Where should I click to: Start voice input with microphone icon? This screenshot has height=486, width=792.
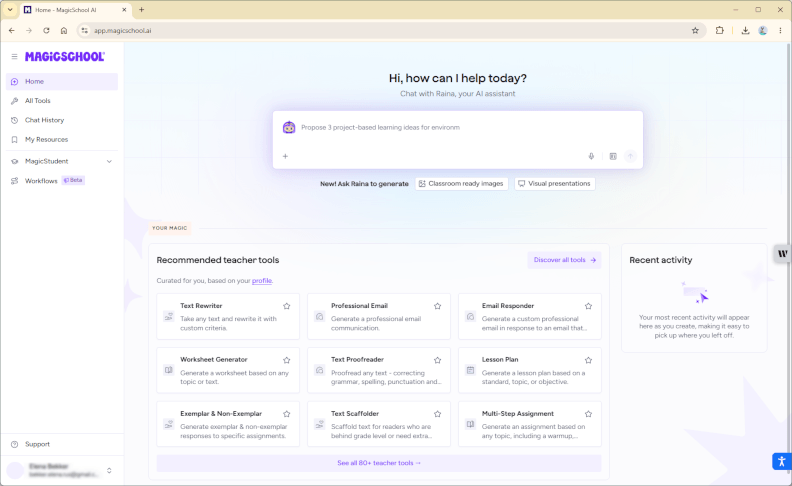click(591, 157)
